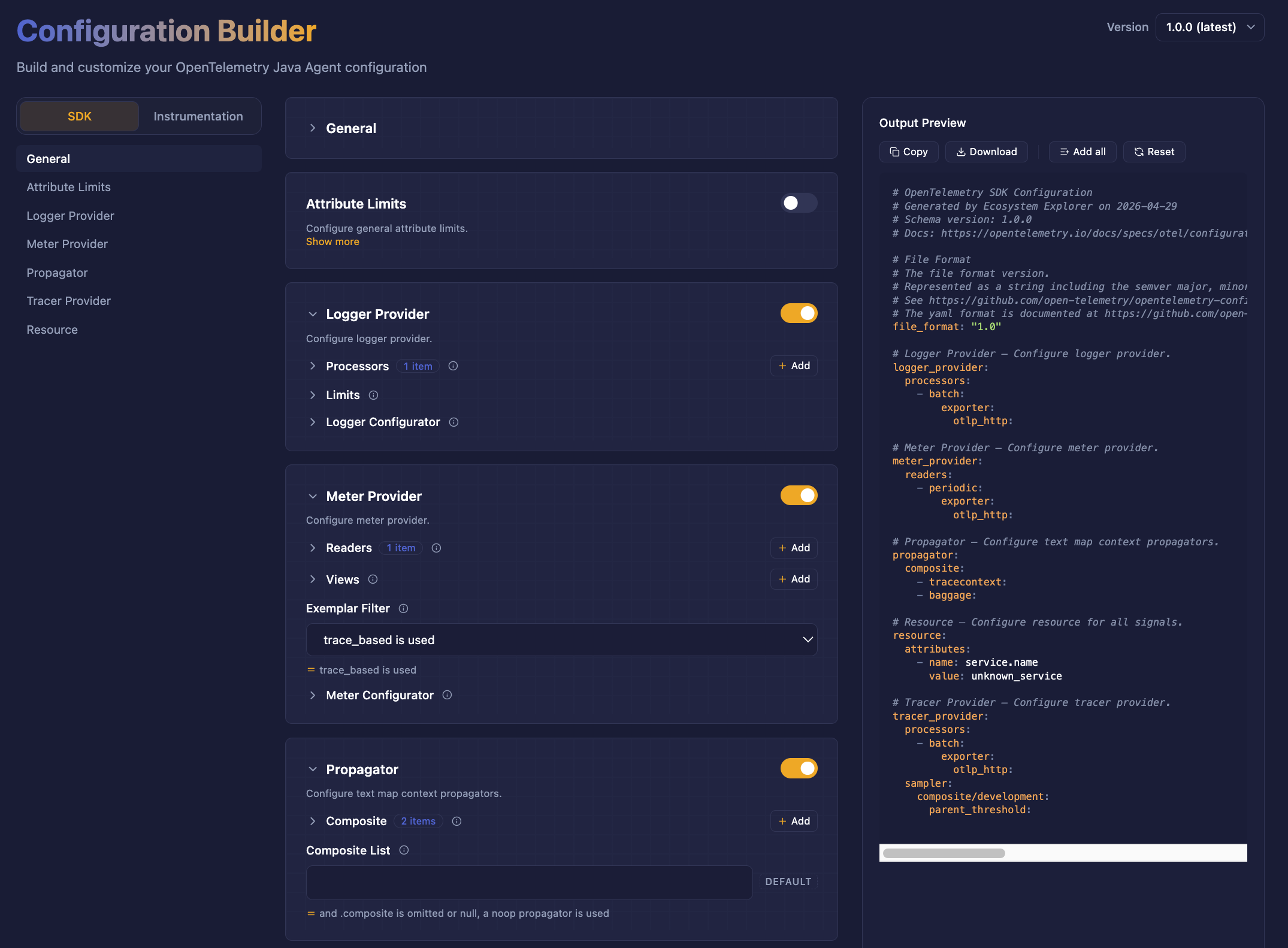The width and height of the screenshot is (1288, 948).
Task: Click the Composite List input field
Action: coord(528,882)
